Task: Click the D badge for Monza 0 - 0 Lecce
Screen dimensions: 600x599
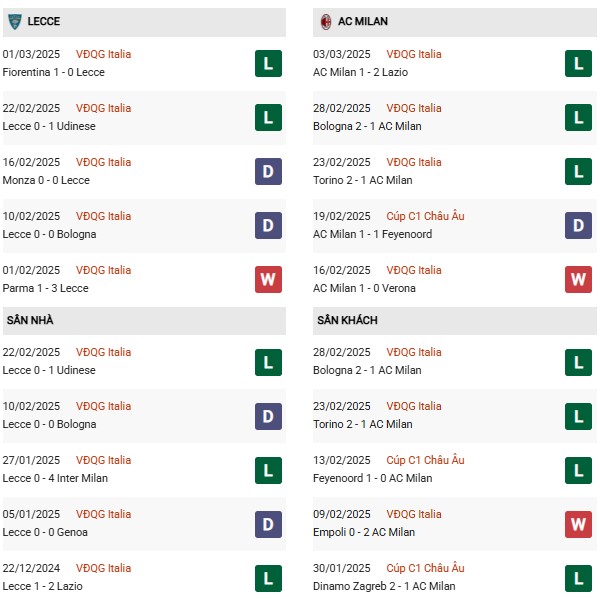Action: pos(268,171)
